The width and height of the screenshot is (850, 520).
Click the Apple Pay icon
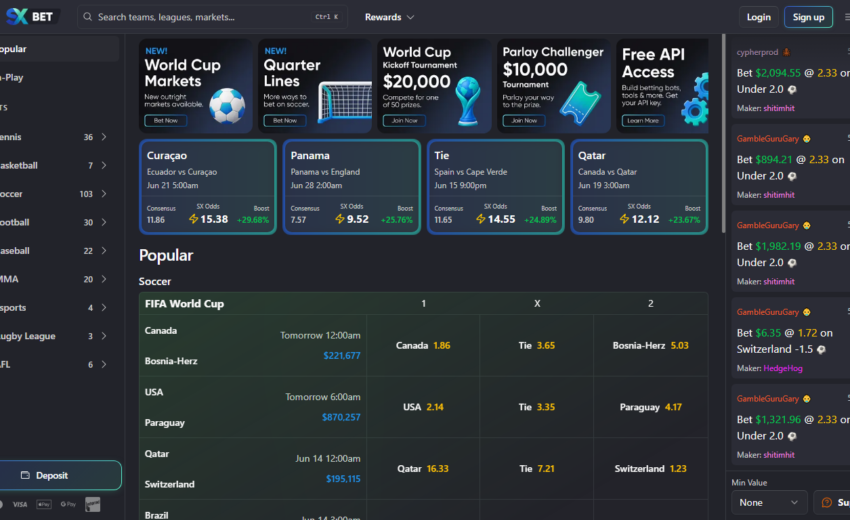44,504
